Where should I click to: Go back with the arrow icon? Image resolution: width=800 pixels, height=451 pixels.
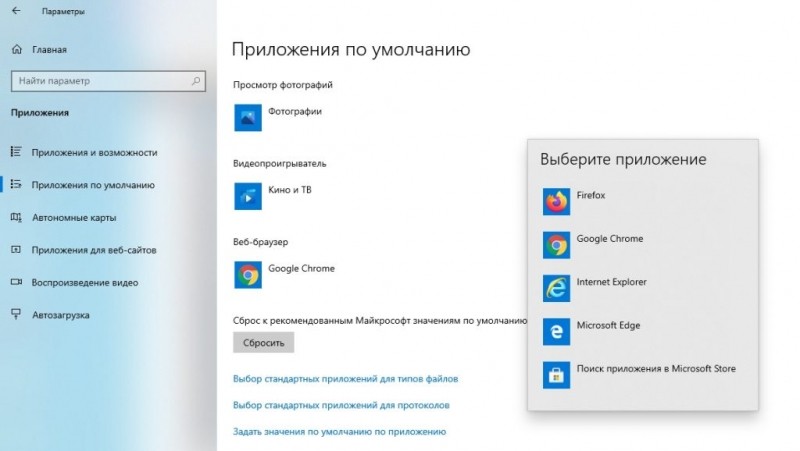point(16,11)
